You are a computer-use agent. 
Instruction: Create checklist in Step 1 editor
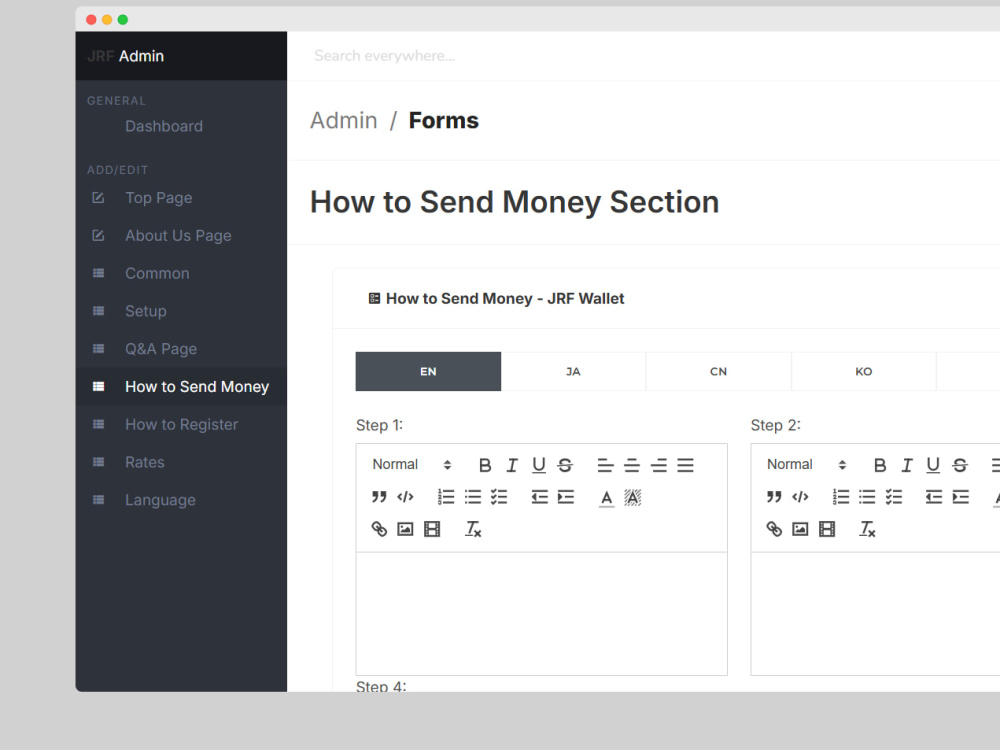[x=499, y=497]
